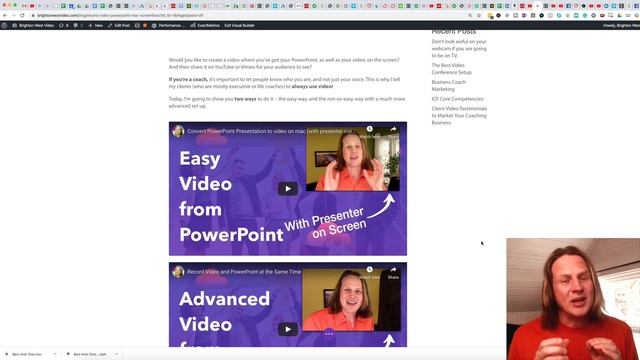This screenshot has width=640, height=360.
Task: Open 'Don't look awful on your webcam' post
Action: [x=459, y=49]
